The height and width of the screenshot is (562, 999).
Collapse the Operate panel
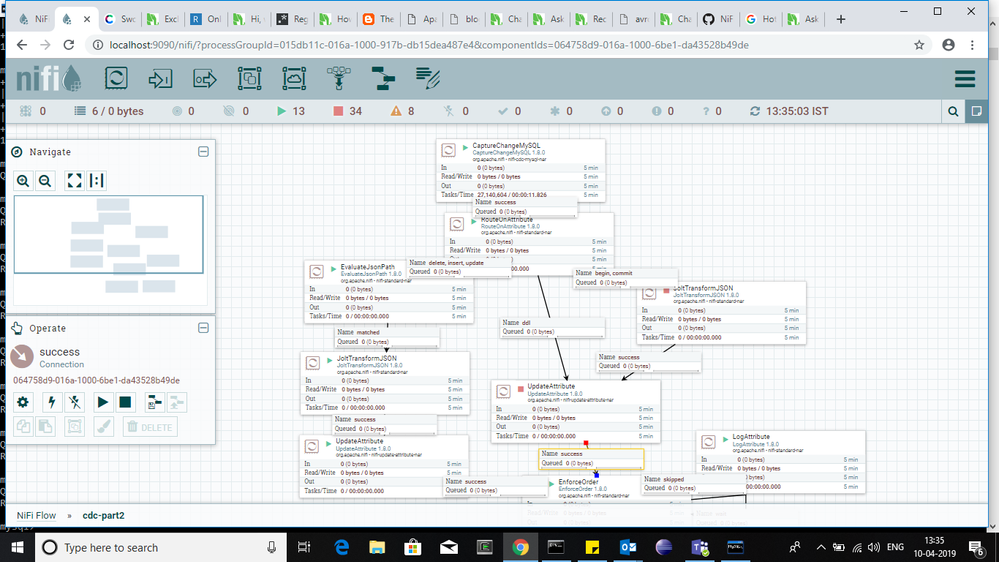coord(203,327)
